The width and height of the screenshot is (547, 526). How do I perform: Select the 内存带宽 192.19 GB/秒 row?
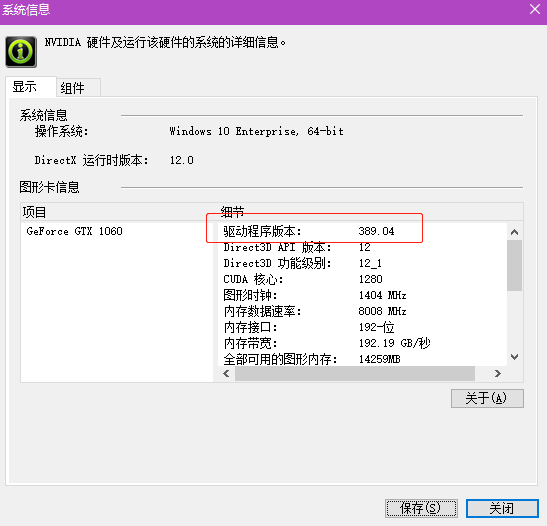pos(362,343)
